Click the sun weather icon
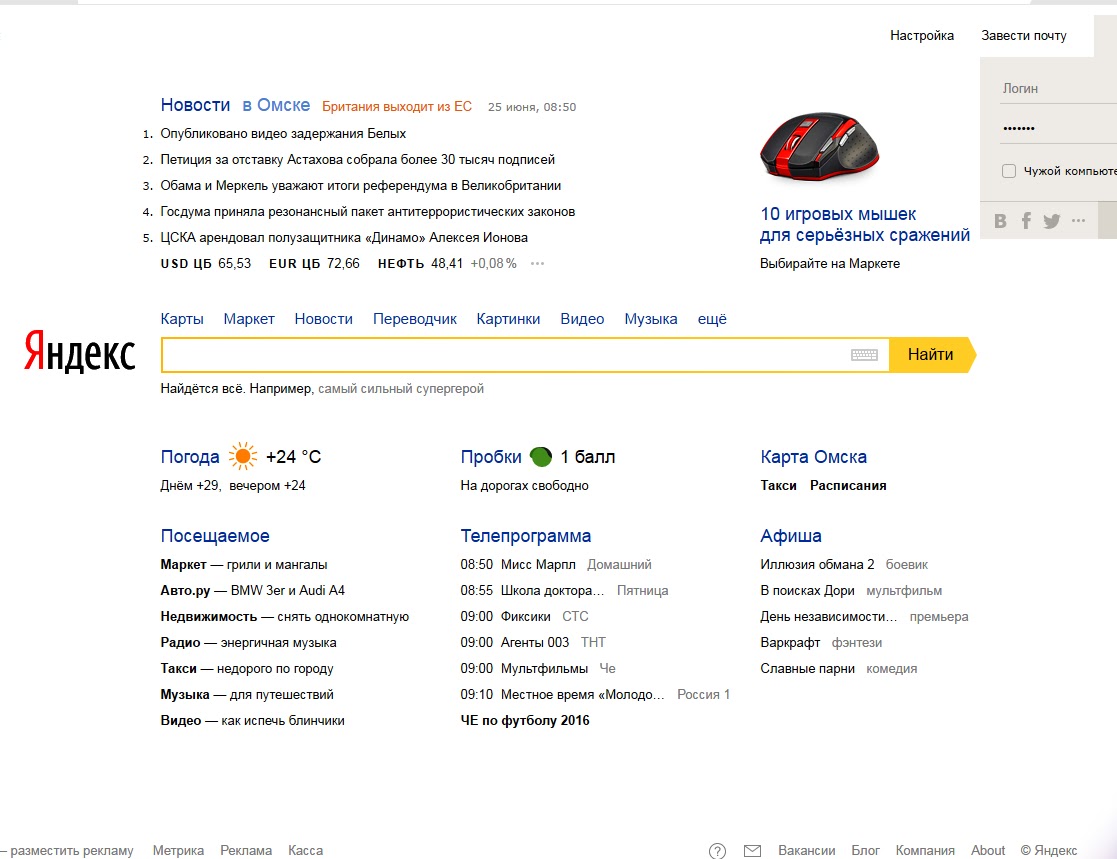Image resolution: width=1117 pixels, height=859 pixels. coord(242,456)
